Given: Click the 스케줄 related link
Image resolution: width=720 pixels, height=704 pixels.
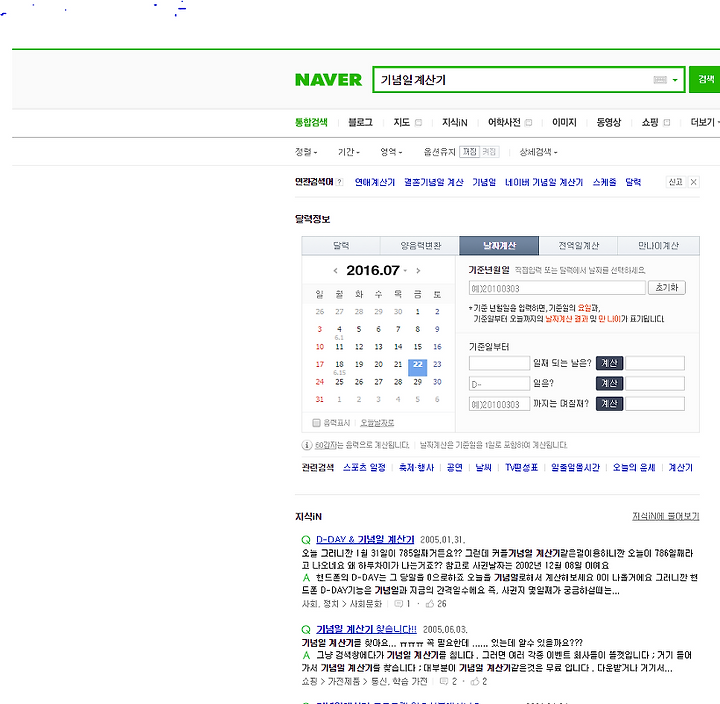Looking at the screenshot, I should (x=604, y=182).
